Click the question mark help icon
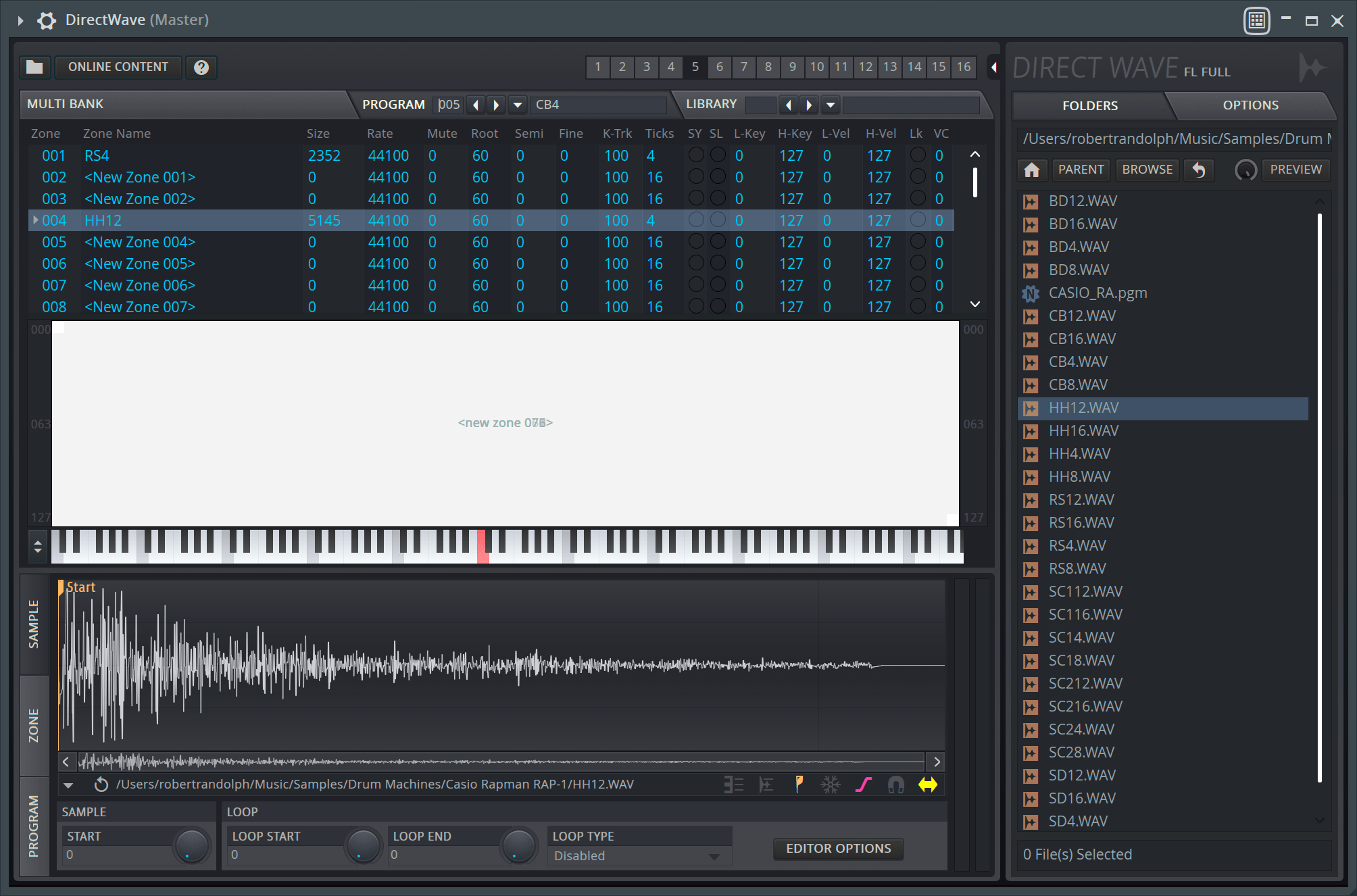Image resolution: width=1357 pixels, height=896 pixels. [201, 67]
